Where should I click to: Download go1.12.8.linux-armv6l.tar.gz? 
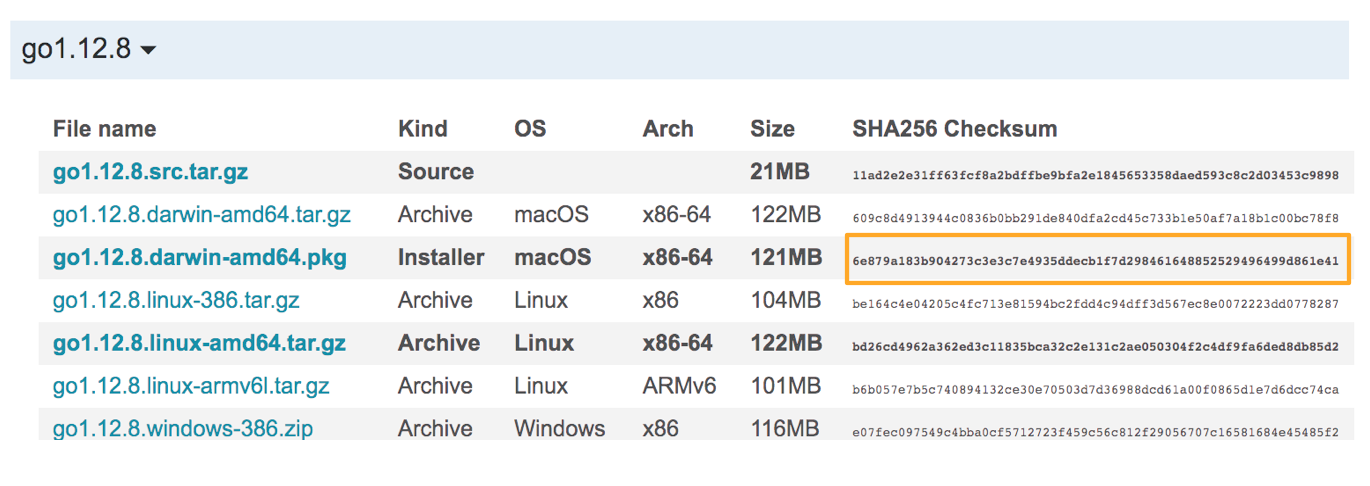click(191, 386)
